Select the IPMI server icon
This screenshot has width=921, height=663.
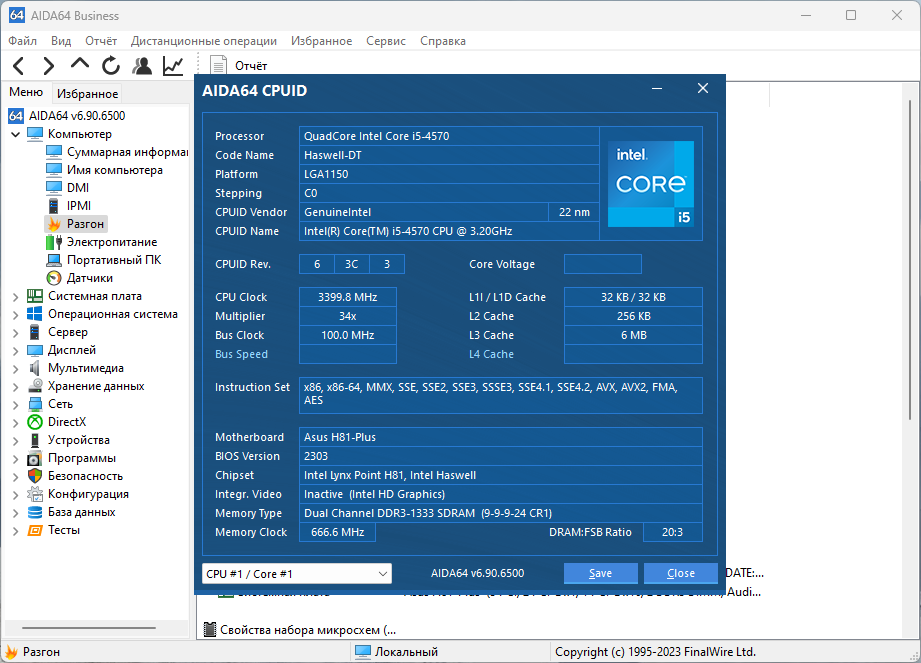(x=53, y=206)
